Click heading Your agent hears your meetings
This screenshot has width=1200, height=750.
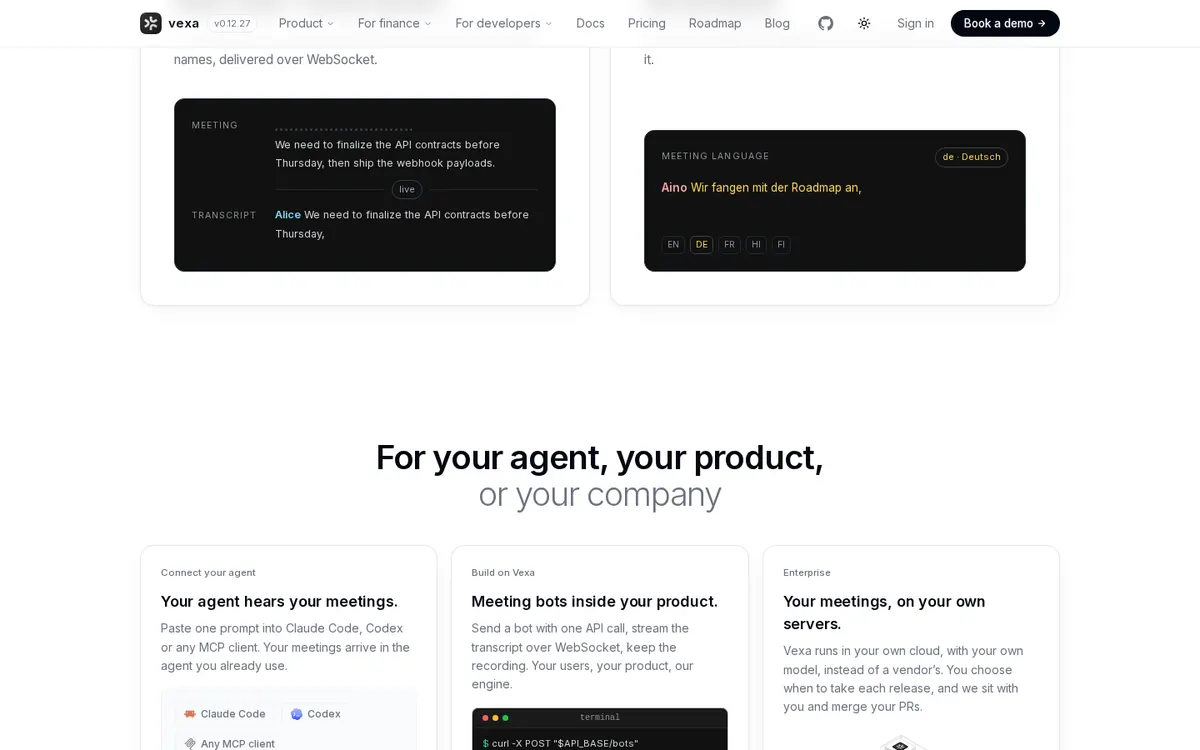coord(279,601)
